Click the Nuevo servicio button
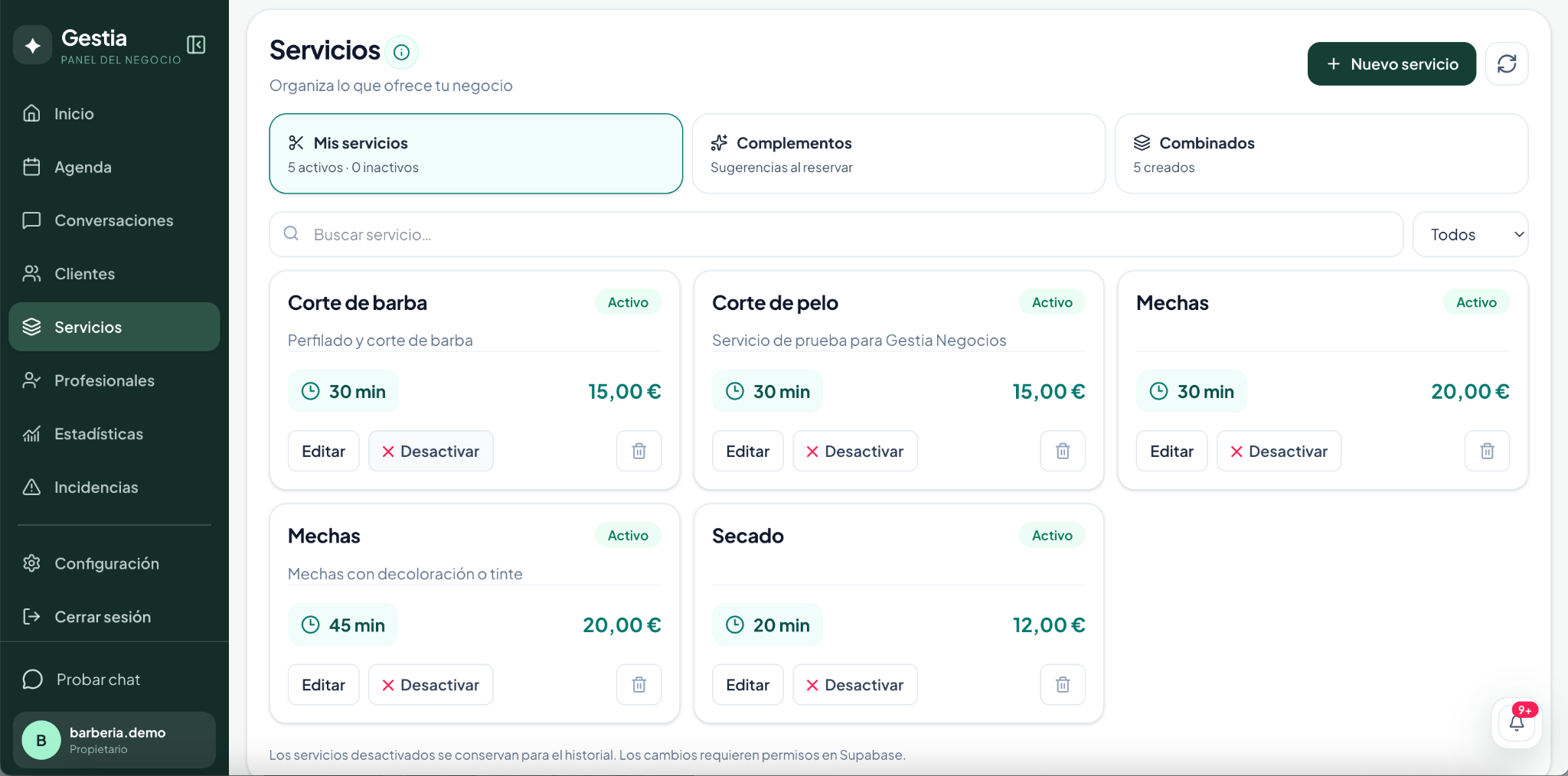1568x776 pixels. 1391,64
